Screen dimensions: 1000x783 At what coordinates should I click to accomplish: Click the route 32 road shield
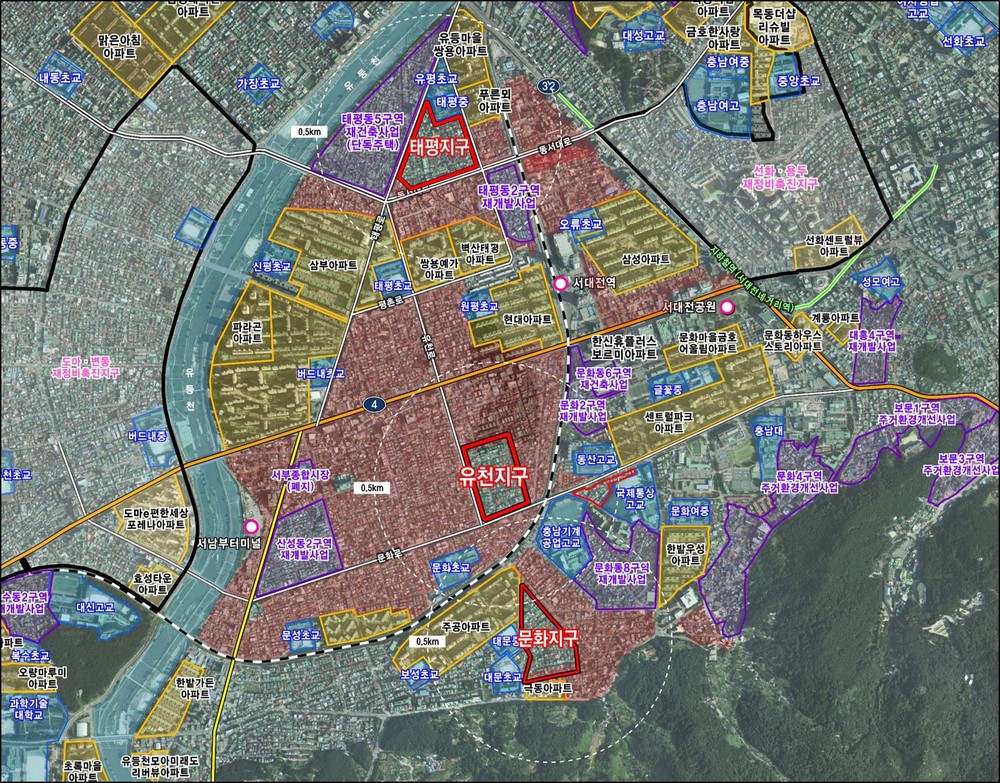point(545,85)
